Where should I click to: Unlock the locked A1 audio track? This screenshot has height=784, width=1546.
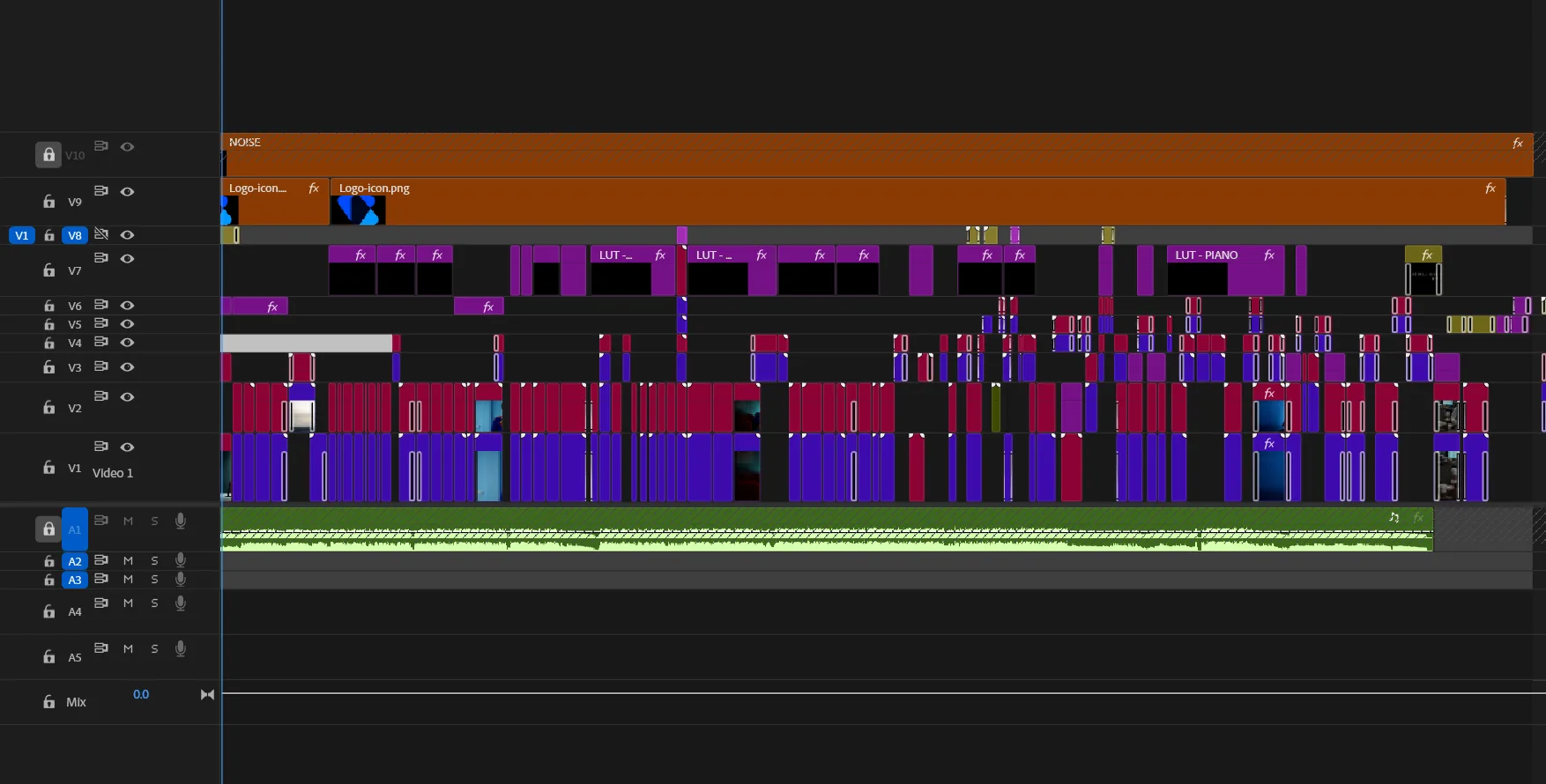(x=48, y=529)
